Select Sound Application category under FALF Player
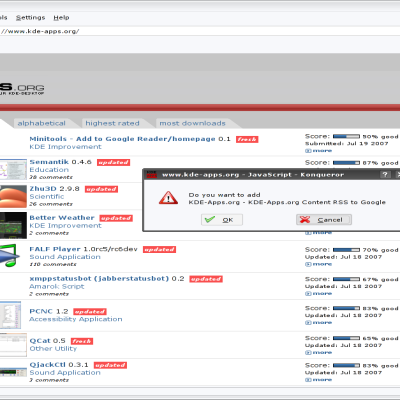This screenshot has width=400, height=400. tap(65, 257)
